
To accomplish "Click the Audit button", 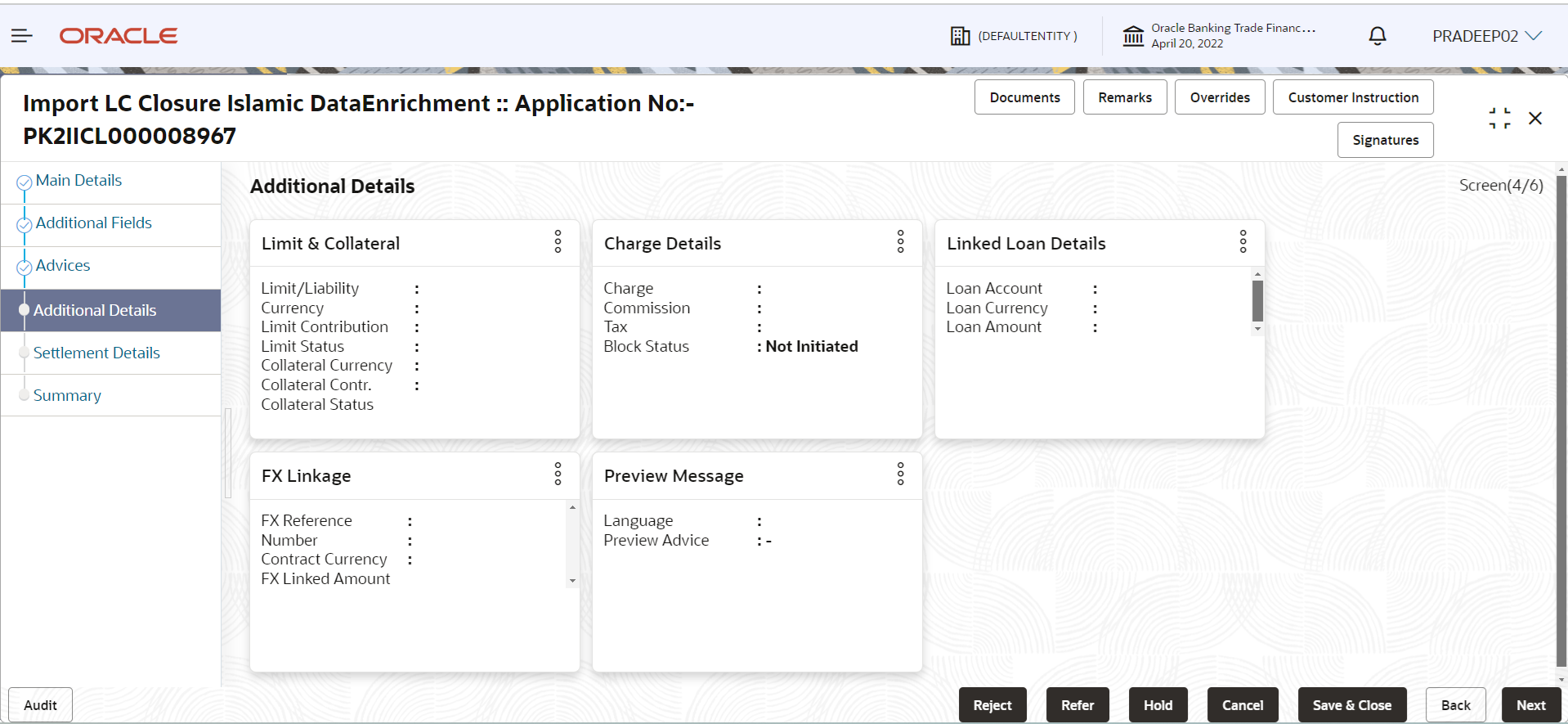I will (x=40, y=705).
